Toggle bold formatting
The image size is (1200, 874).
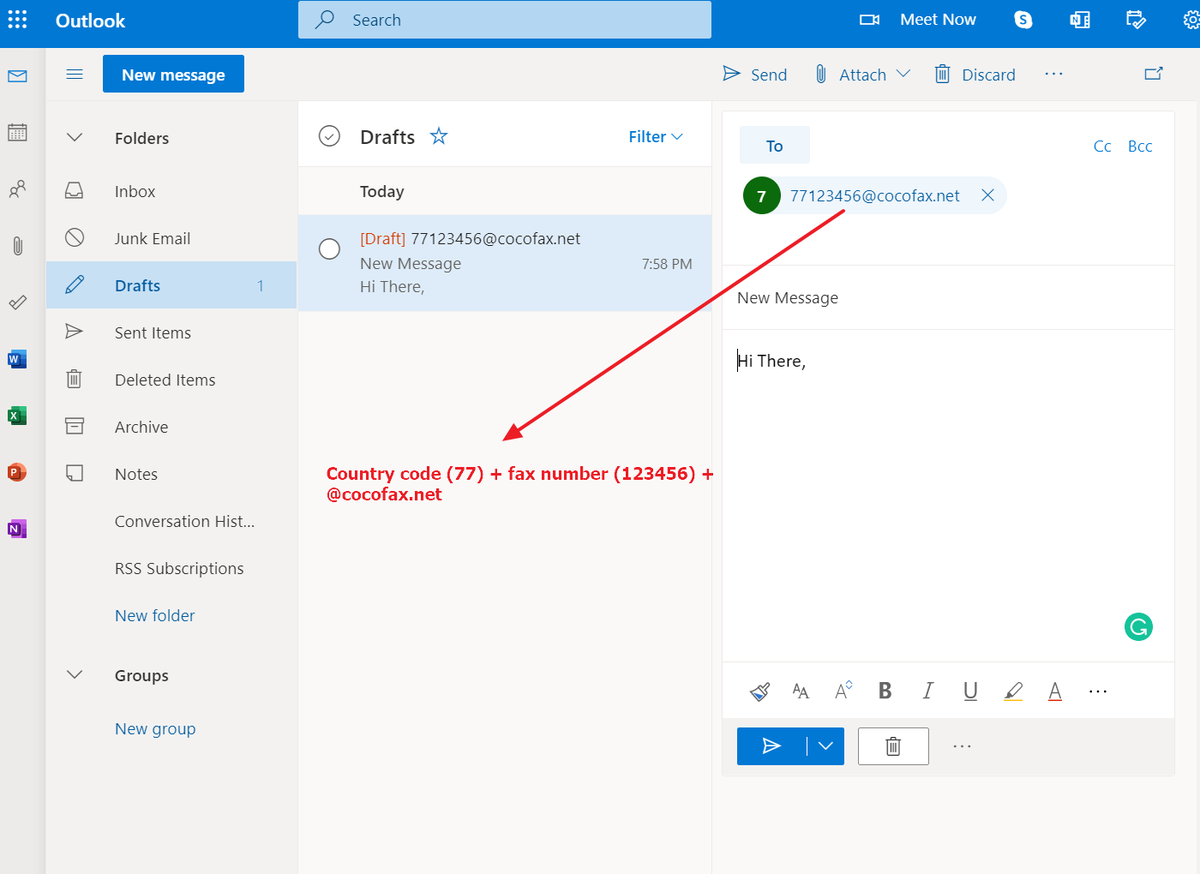(885, 691)
